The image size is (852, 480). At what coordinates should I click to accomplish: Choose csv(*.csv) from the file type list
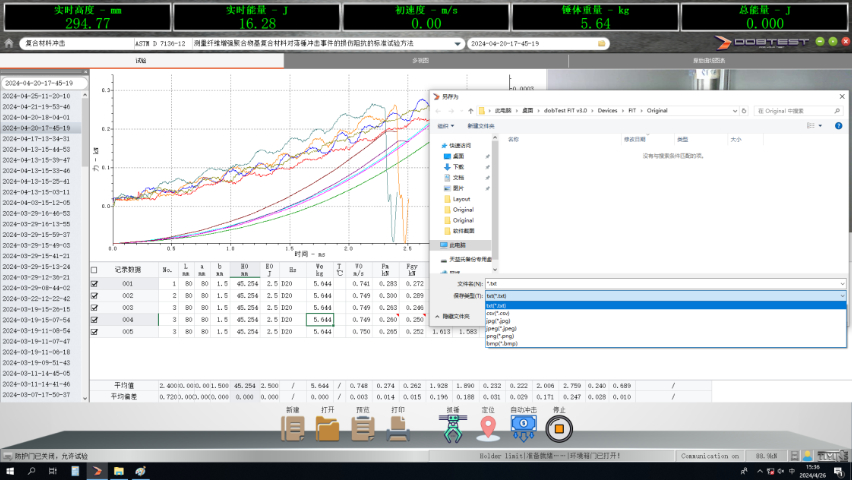point(498,313)
